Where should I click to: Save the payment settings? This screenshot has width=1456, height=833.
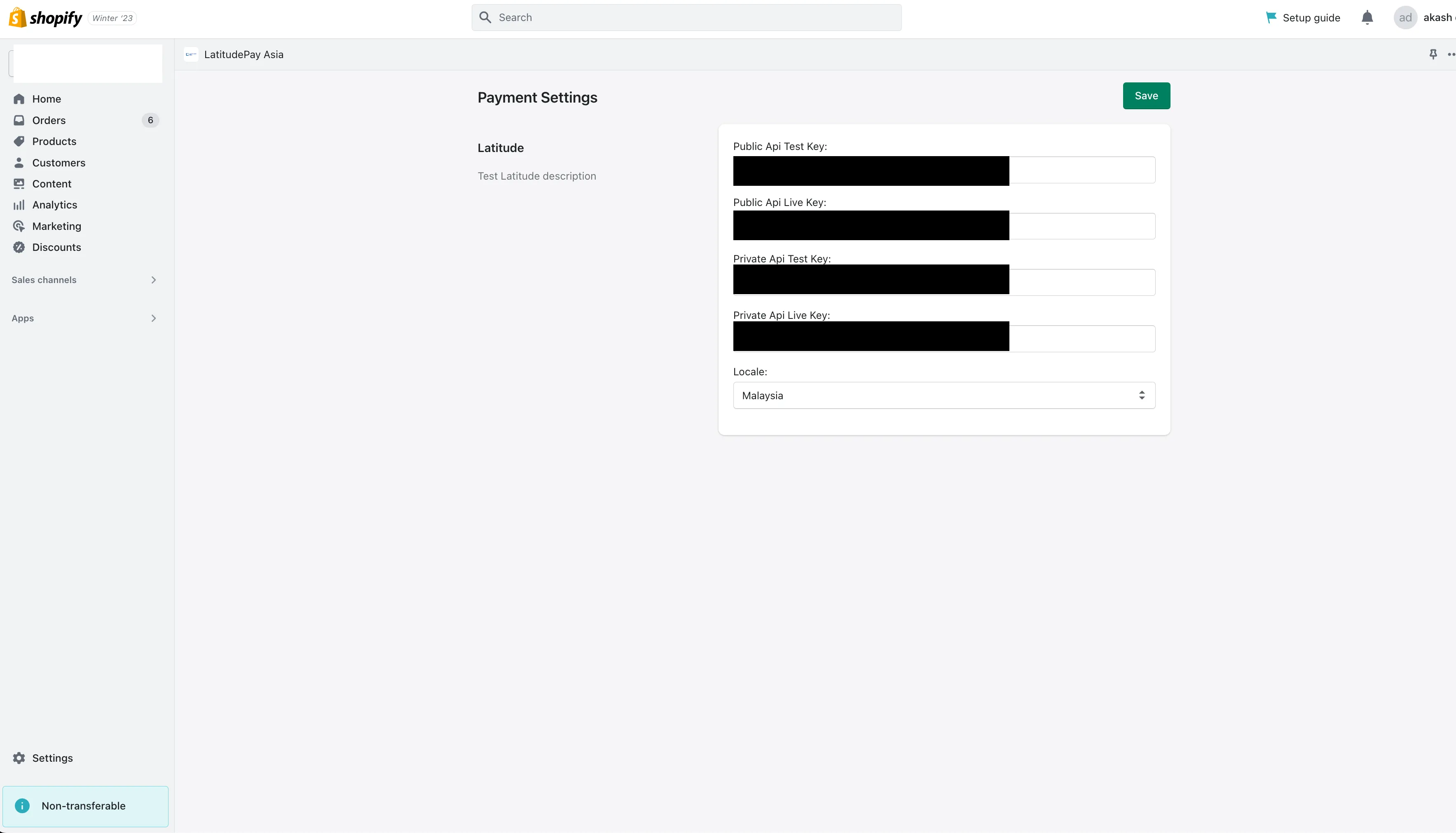click(1147, 96)
